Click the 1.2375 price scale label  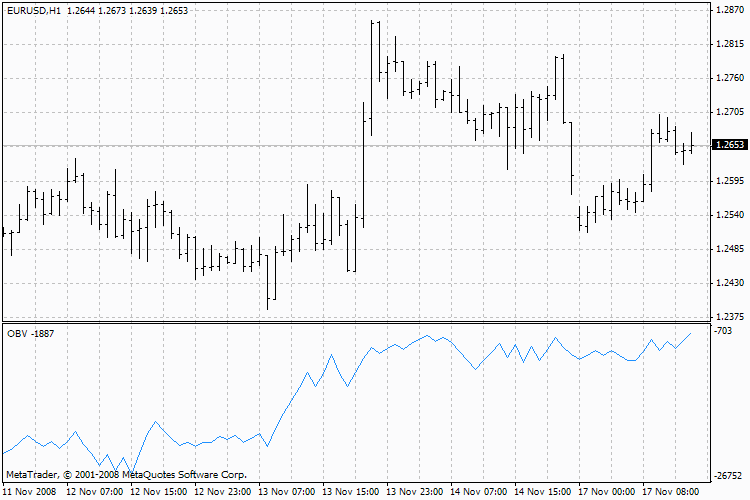730,317
